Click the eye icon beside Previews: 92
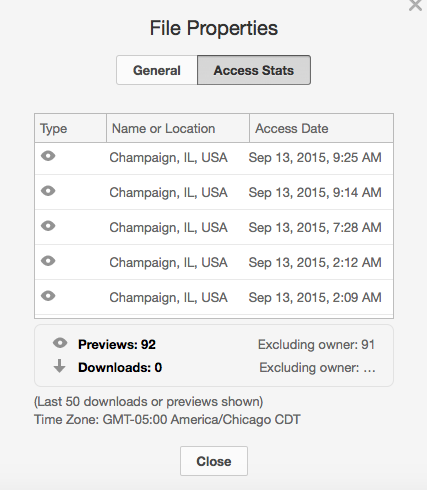427x490 pixels. [60, 343]
